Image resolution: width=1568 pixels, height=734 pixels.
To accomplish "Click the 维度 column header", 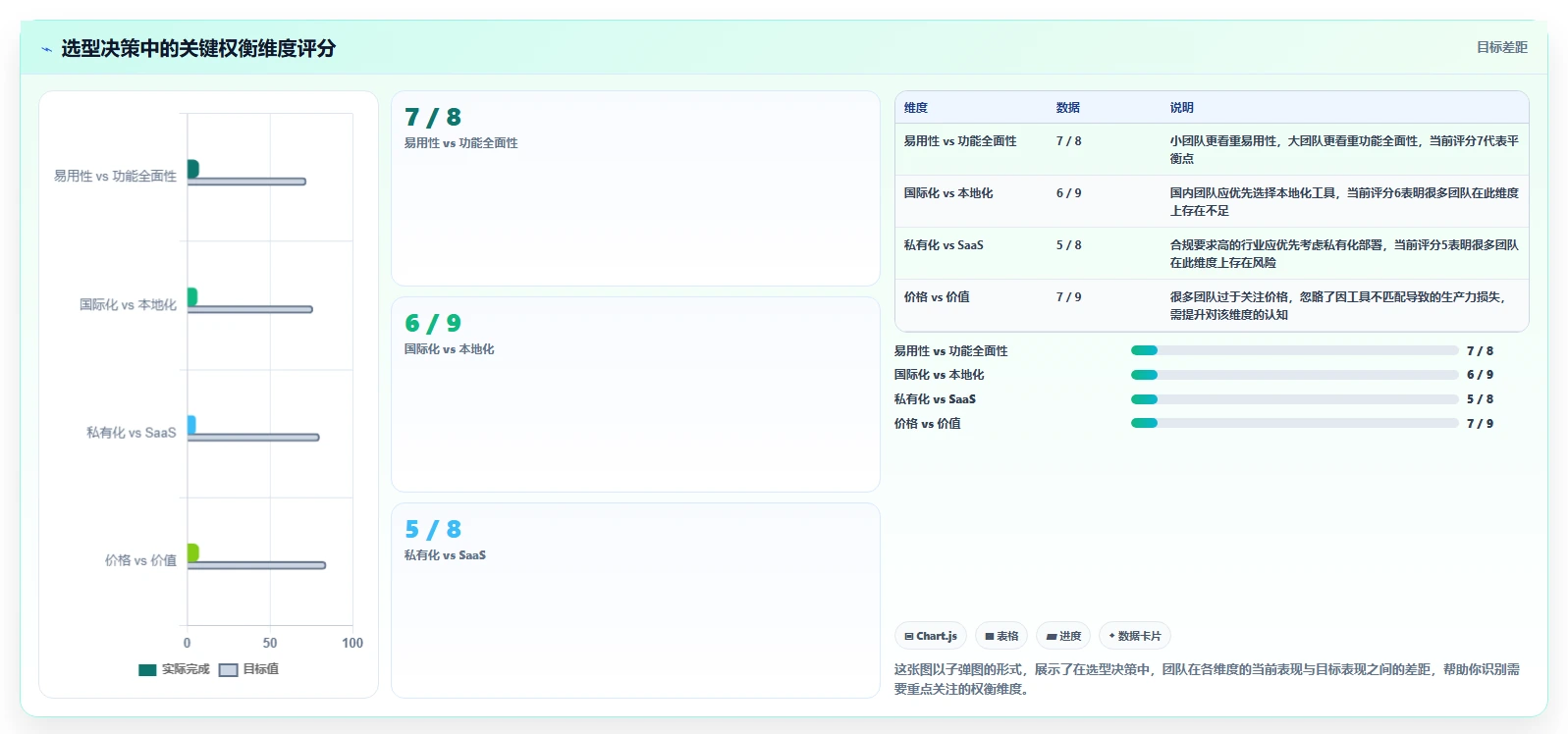I will [x=916, y=108].
